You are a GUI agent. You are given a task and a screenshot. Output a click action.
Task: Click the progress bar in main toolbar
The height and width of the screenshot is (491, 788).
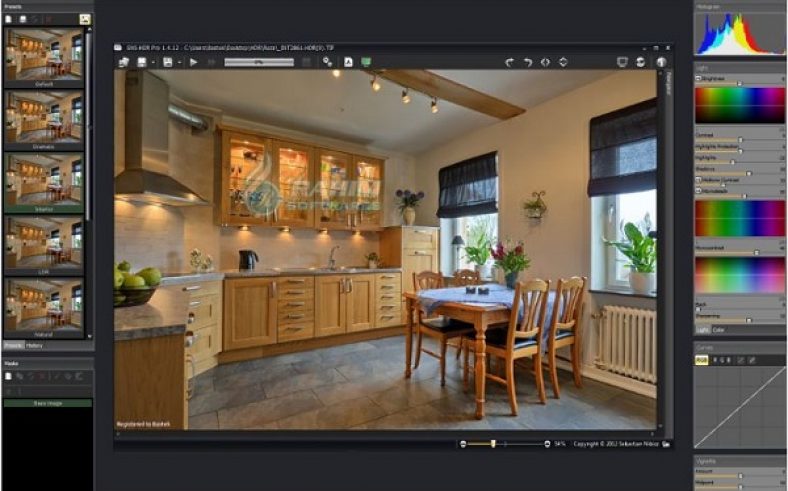tap(259, 62)
